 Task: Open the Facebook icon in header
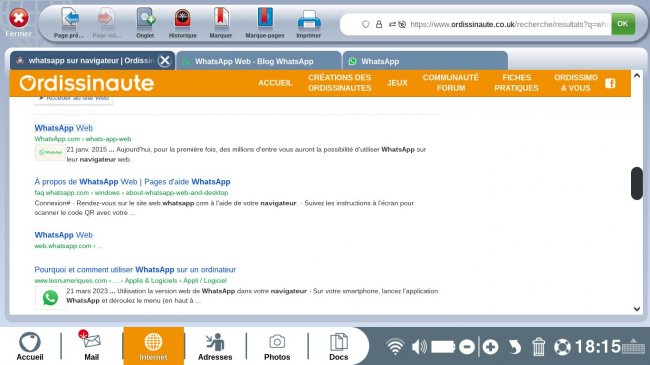click(610, 83)
